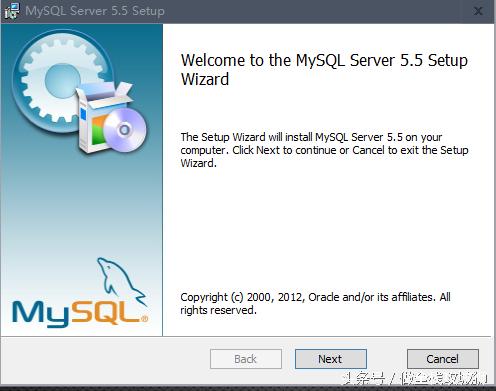Click the center hole of the gear

(x=62, y=81)
